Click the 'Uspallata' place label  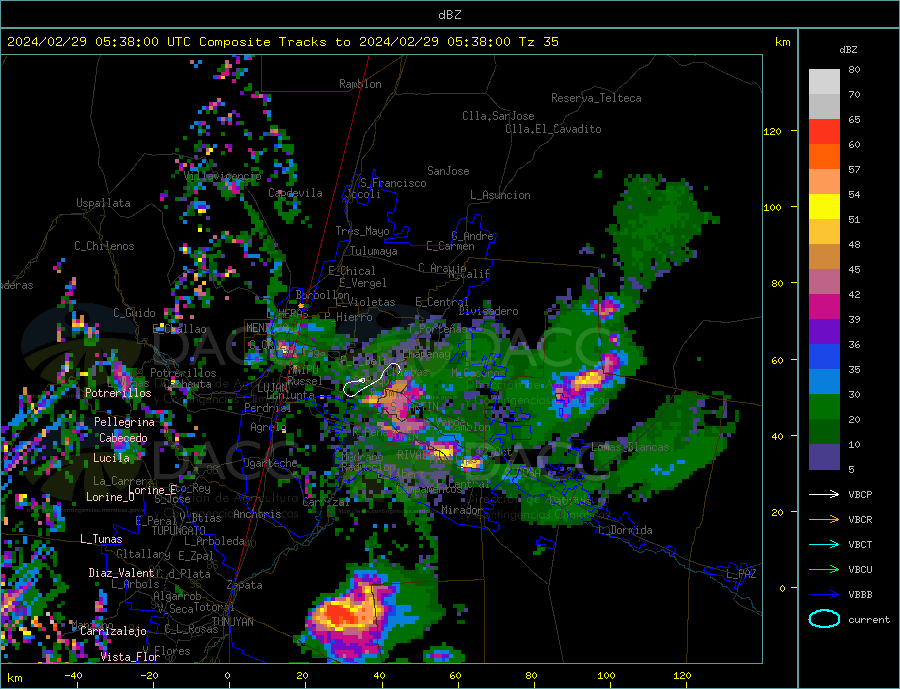(x=103, y=203)
